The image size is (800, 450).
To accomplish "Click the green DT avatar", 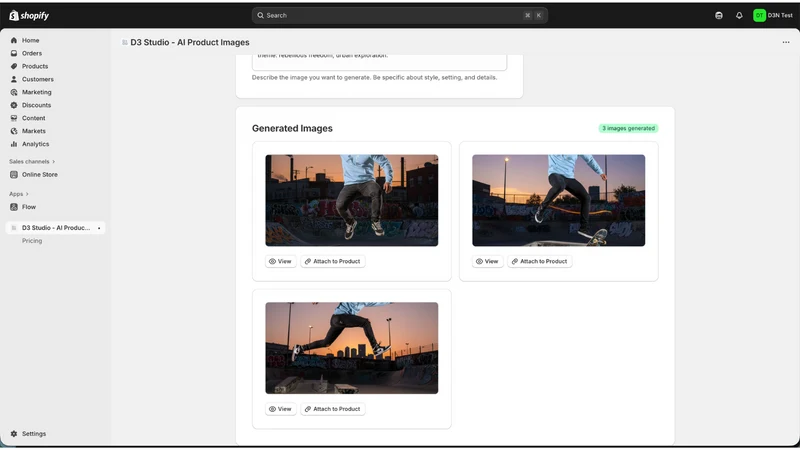I will (x=759, y=15).
